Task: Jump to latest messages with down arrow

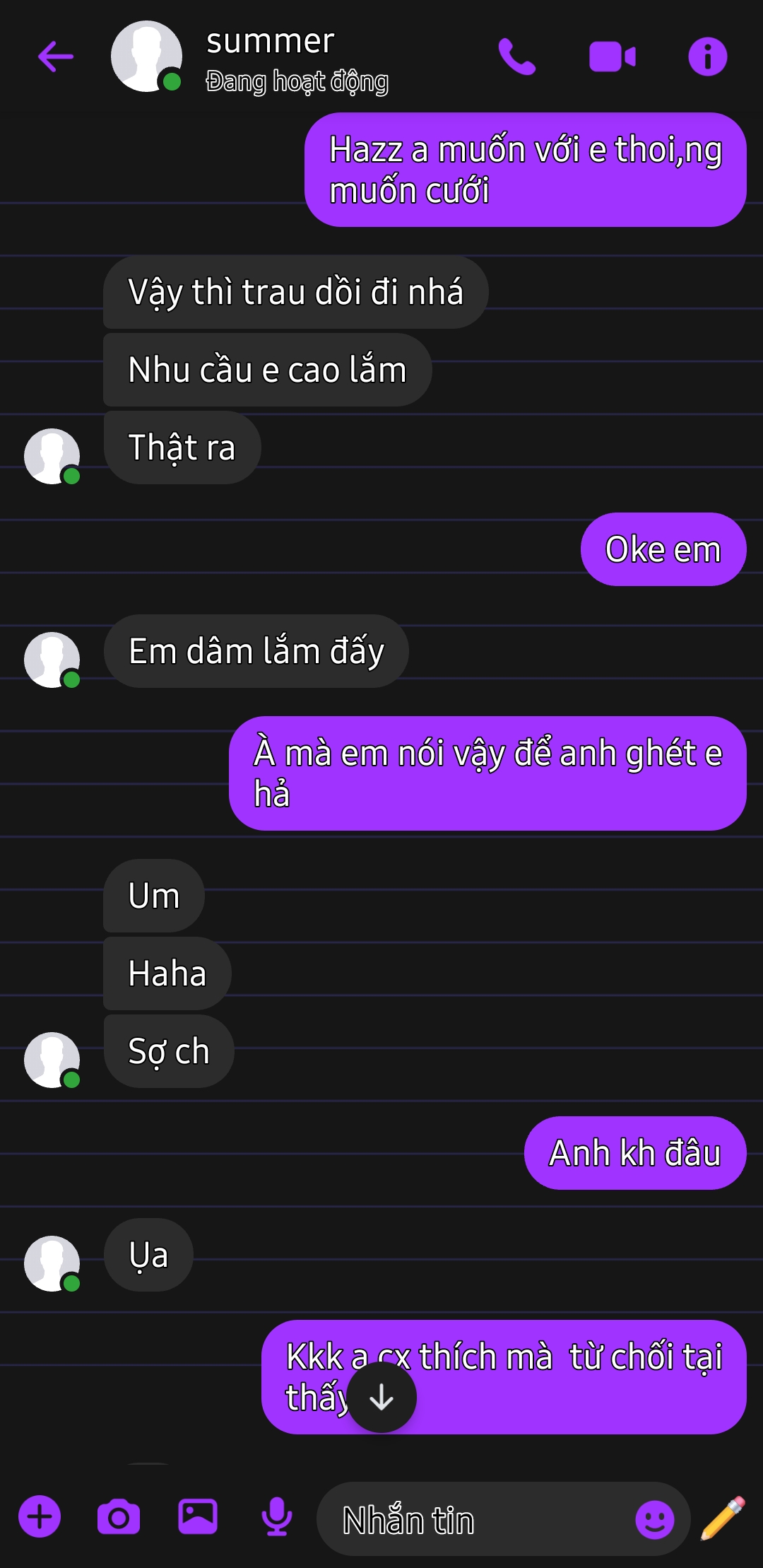Action: pos(381,1398)
